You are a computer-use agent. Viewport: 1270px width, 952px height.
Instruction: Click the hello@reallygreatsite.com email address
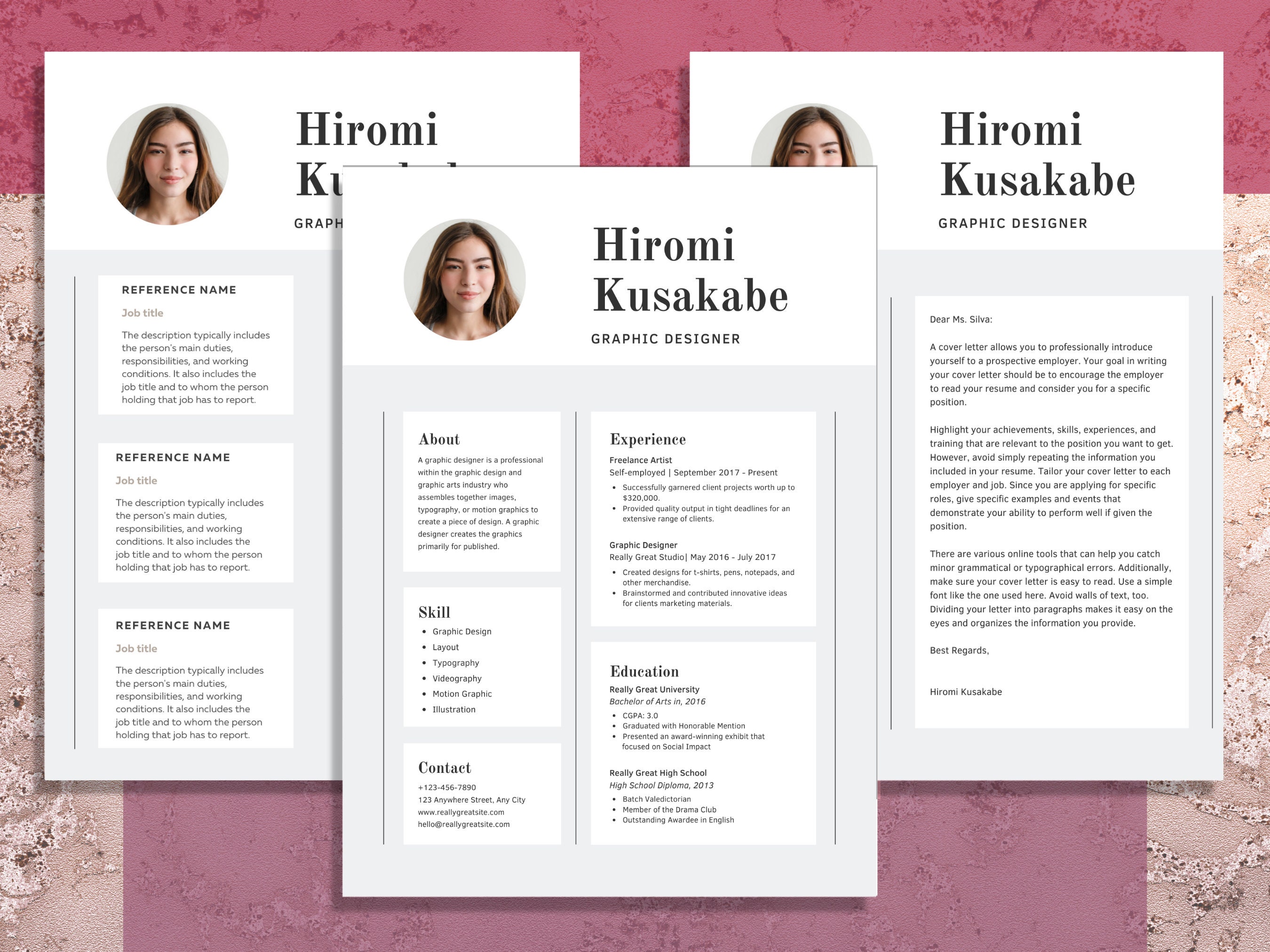pos(464,824)
